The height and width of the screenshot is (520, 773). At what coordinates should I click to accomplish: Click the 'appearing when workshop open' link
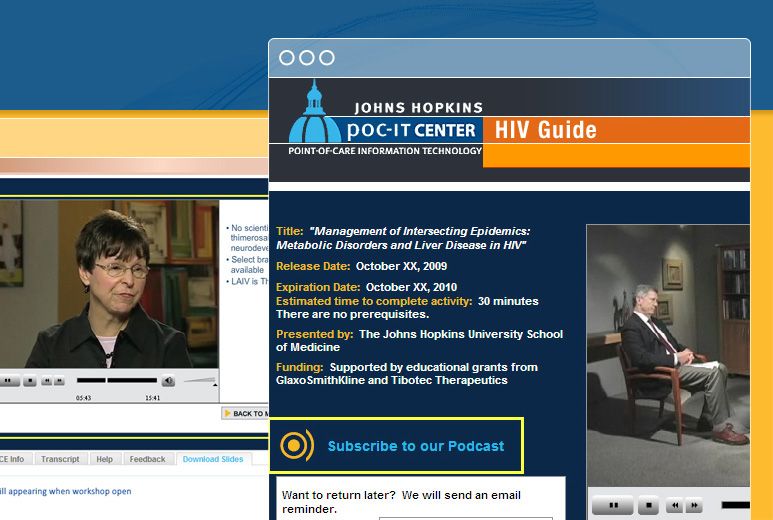pyautogui.click(x=70, y=491)
